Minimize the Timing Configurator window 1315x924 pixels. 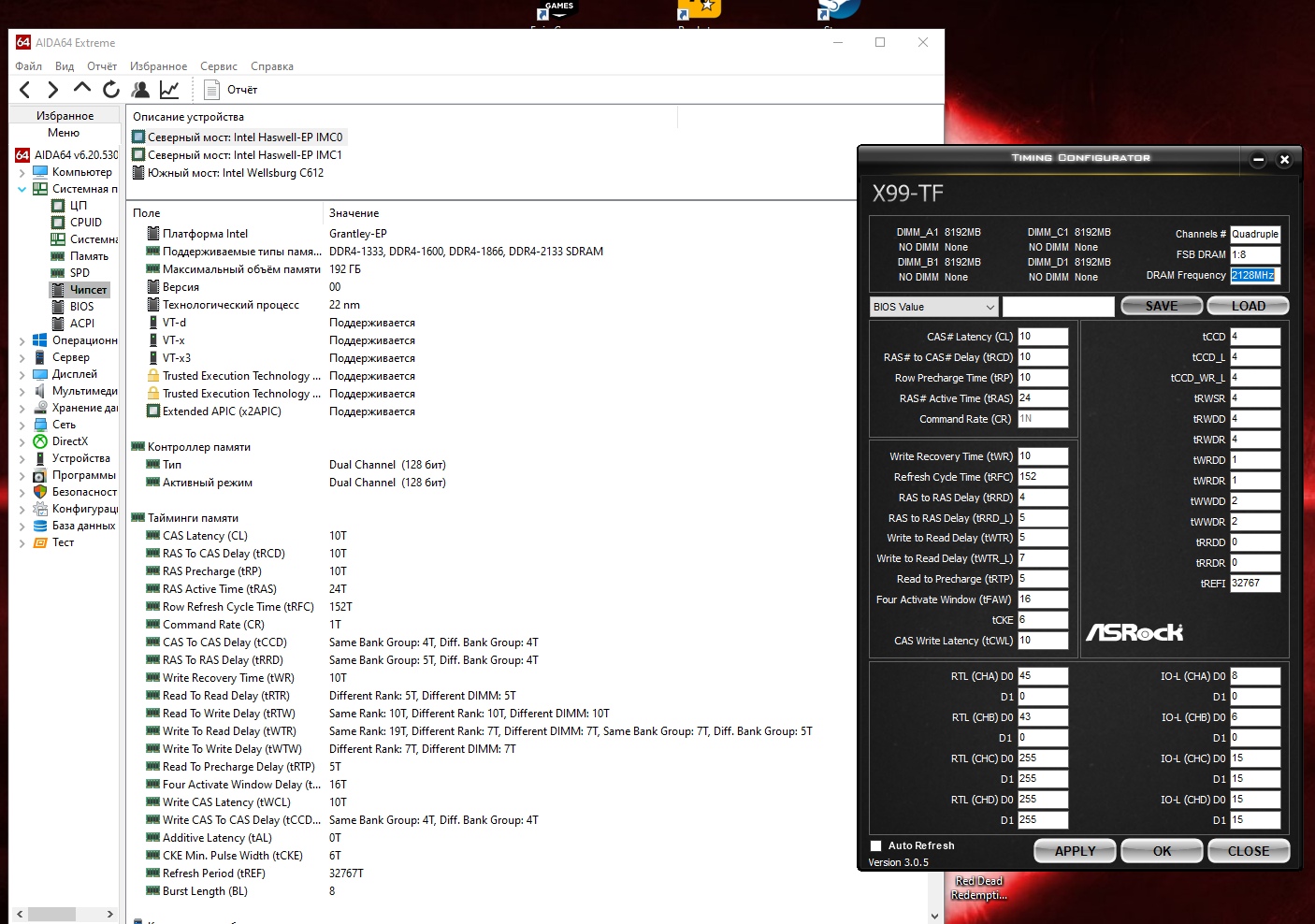pos(1258,159)
